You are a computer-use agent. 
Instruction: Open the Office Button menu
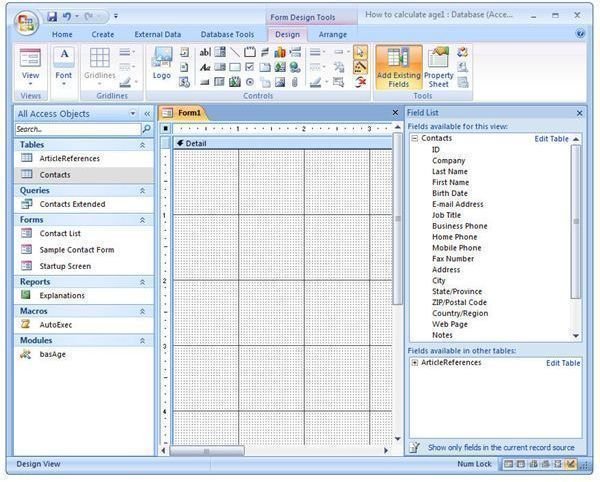26,22
